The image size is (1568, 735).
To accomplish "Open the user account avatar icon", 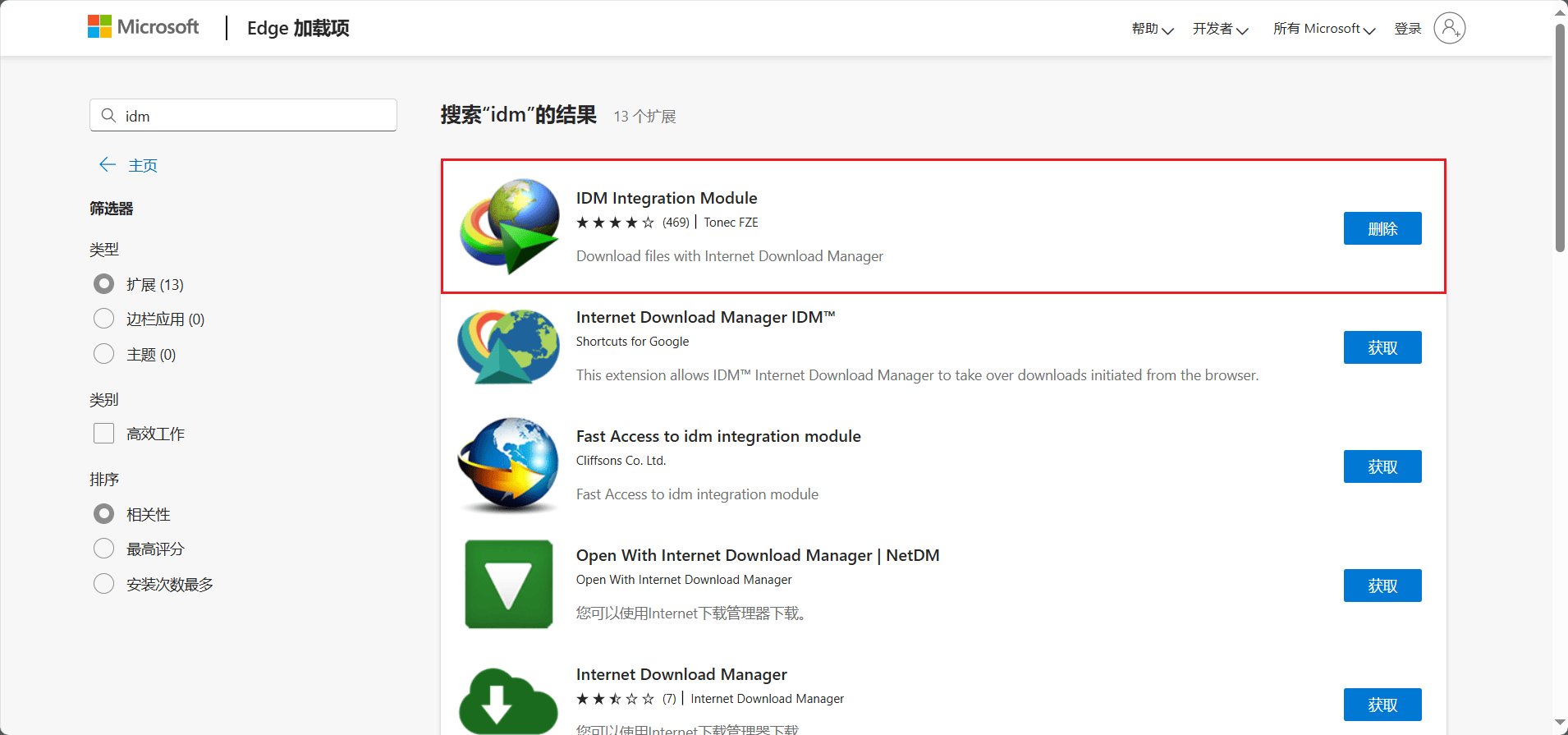I will point(1449,28).
